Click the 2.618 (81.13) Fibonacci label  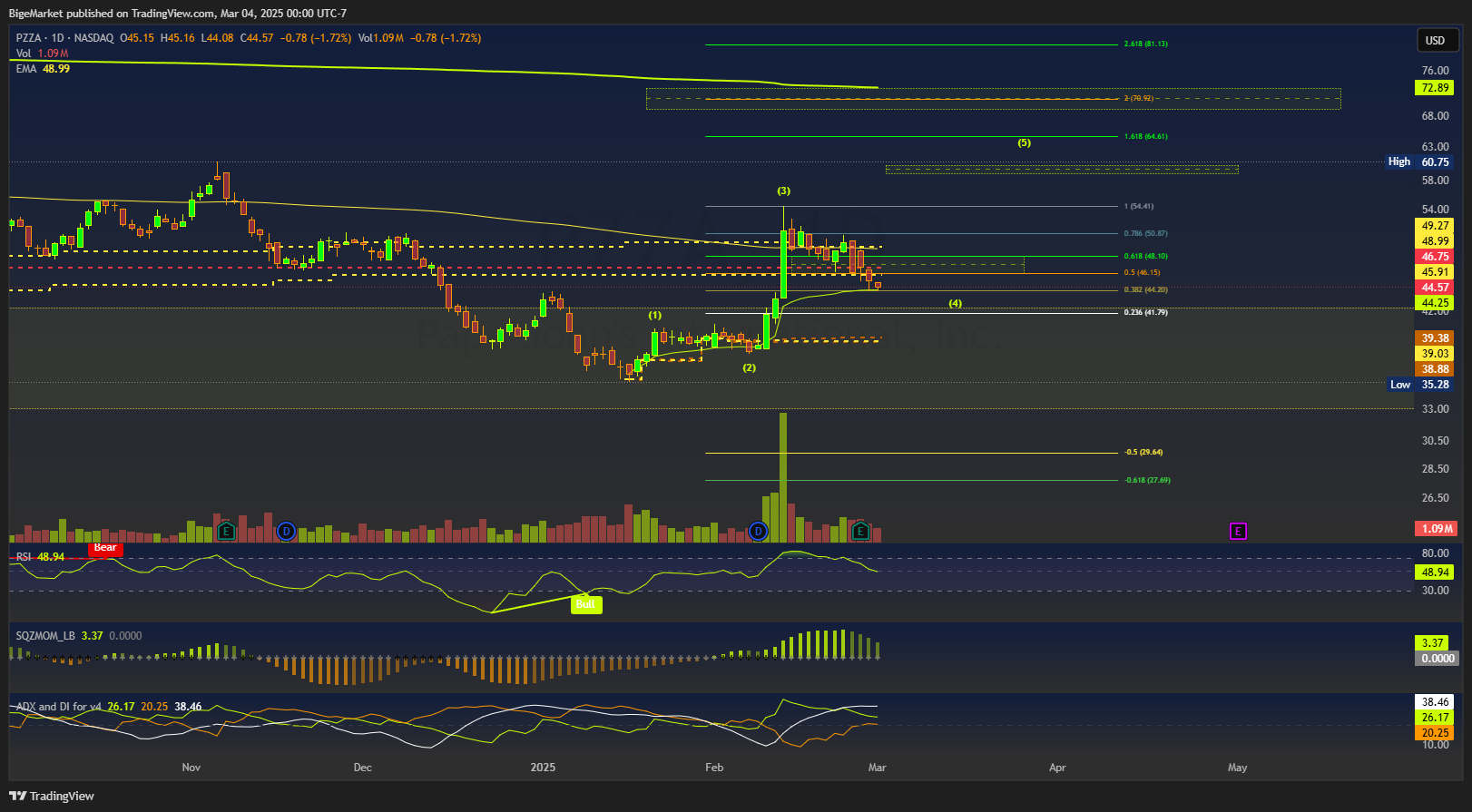tap(1145, 44)
